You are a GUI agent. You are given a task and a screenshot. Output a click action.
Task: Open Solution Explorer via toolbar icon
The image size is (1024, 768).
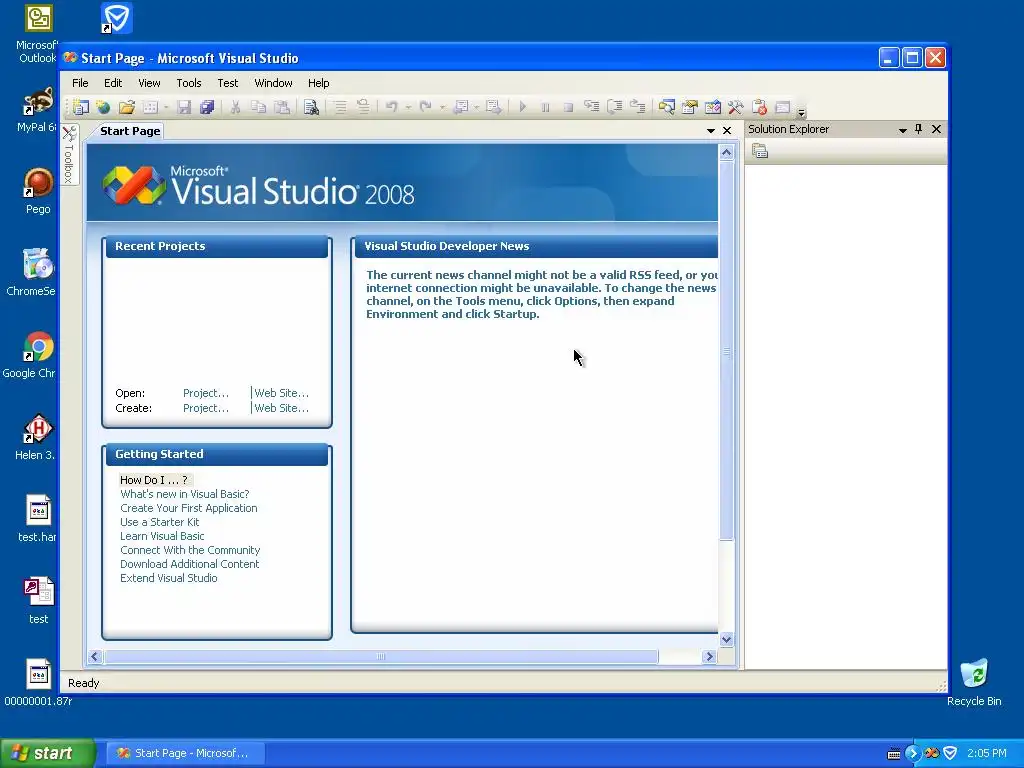point(667,107)
